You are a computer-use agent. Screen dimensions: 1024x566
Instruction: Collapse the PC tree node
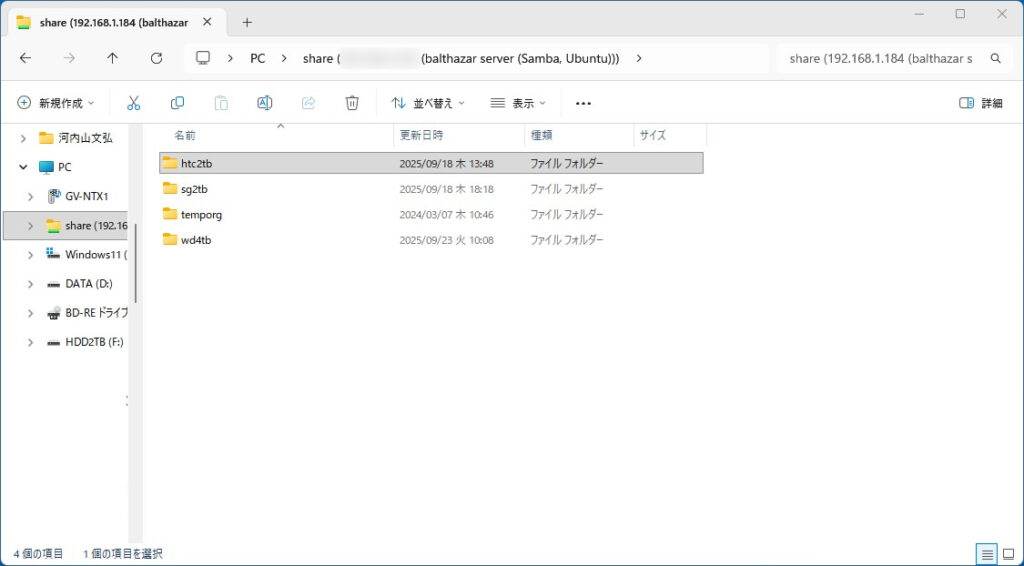23,167
